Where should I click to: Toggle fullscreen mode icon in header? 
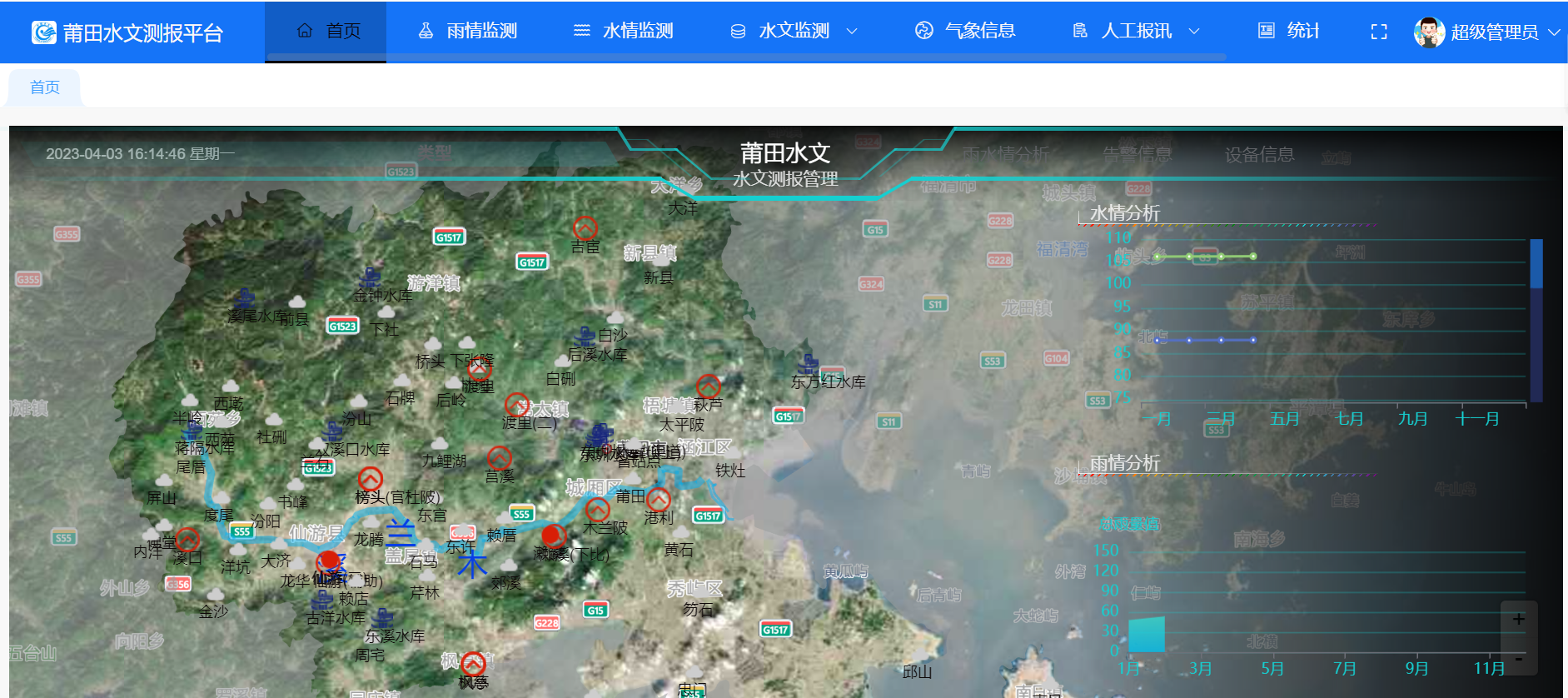pos(1379,32)
